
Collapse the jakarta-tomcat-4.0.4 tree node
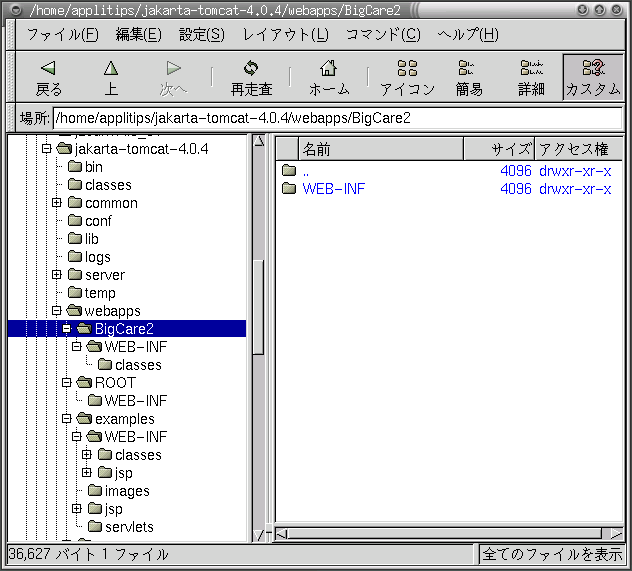pyautogui.click(x=46, y=149)
